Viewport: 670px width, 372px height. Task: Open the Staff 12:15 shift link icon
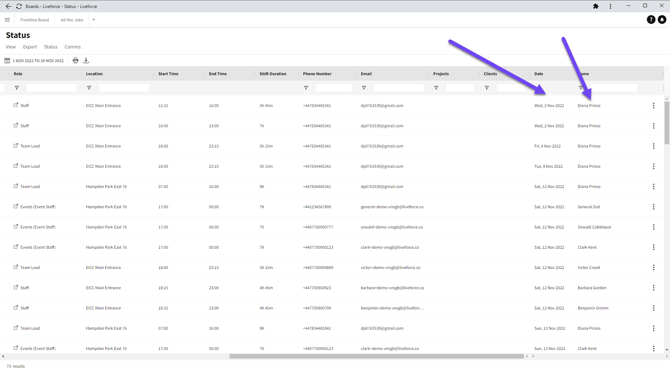click(16, 105)
